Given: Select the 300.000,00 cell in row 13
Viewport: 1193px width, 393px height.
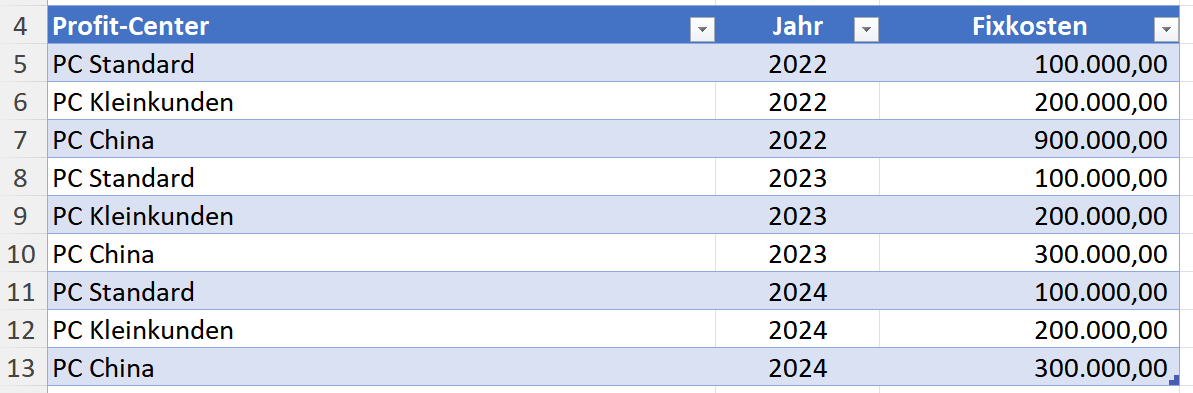Looking at the screenshot, I should [1029, 368].
